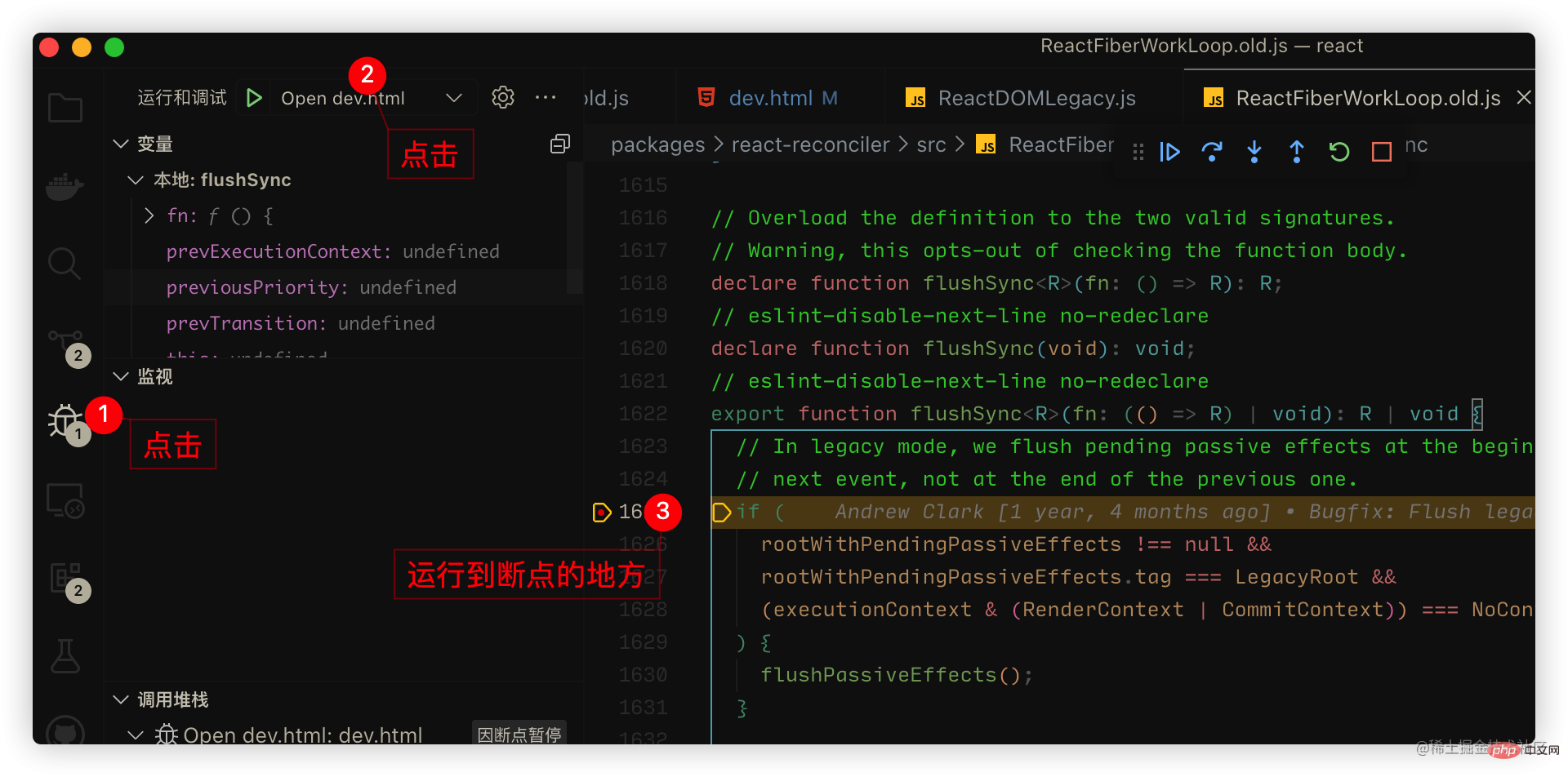Click the Step Over debug icon
Image resolution: width=1568 pixels, height=777 pixels.
click(1212, 152)
